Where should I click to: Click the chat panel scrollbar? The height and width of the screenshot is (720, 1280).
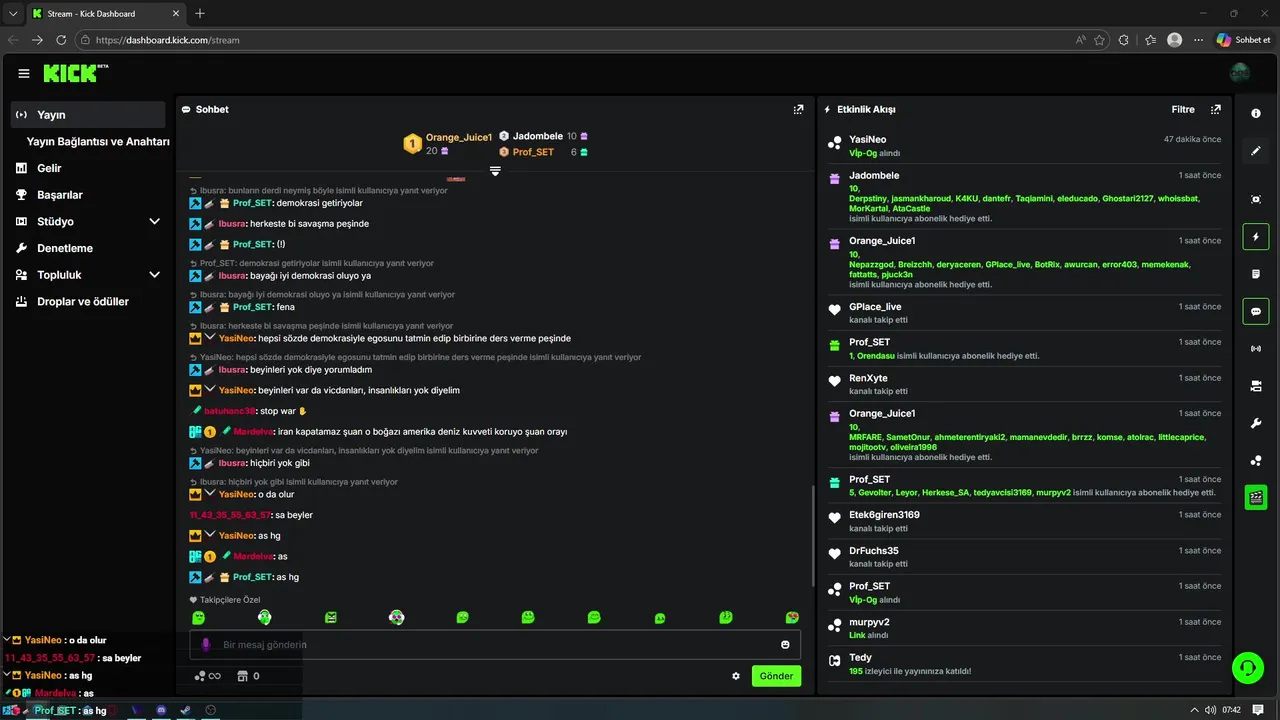(x=812, y=535)
